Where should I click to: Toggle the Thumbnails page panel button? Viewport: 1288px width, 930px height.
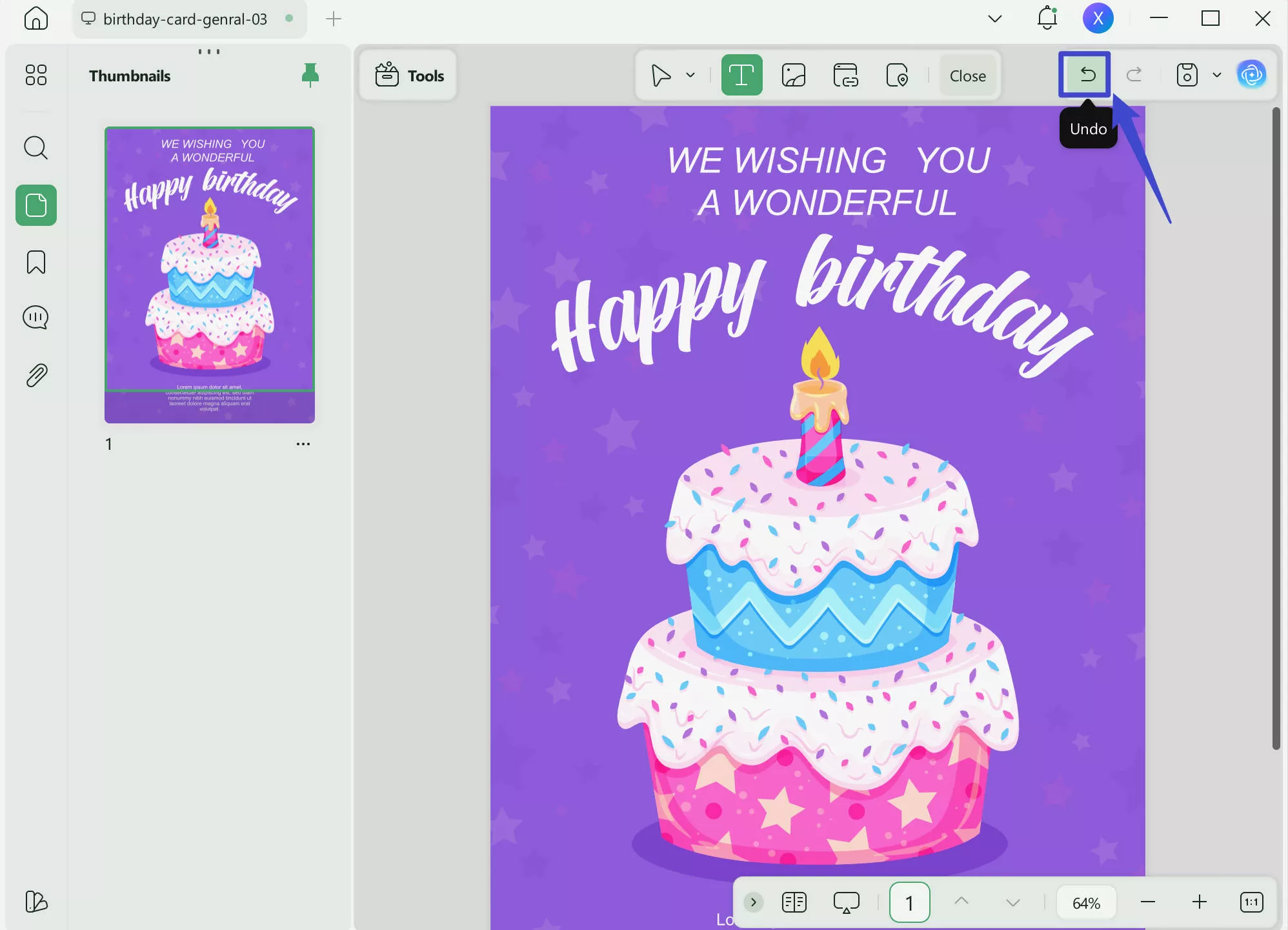36,205
